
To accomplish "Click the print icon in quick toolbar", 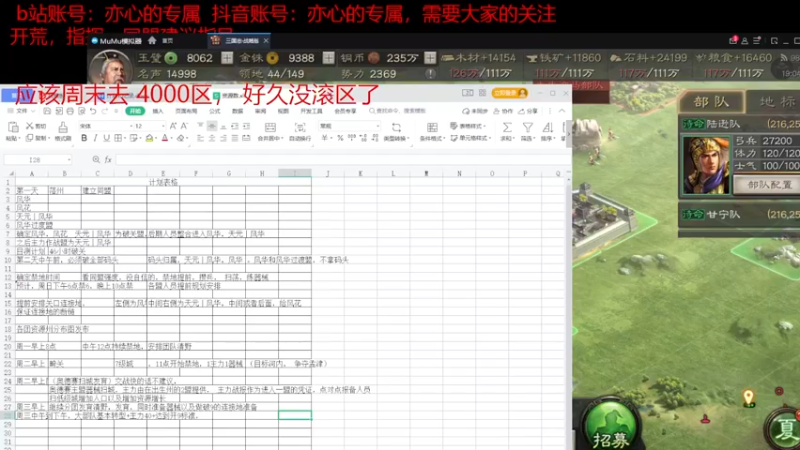I will 70,111.
